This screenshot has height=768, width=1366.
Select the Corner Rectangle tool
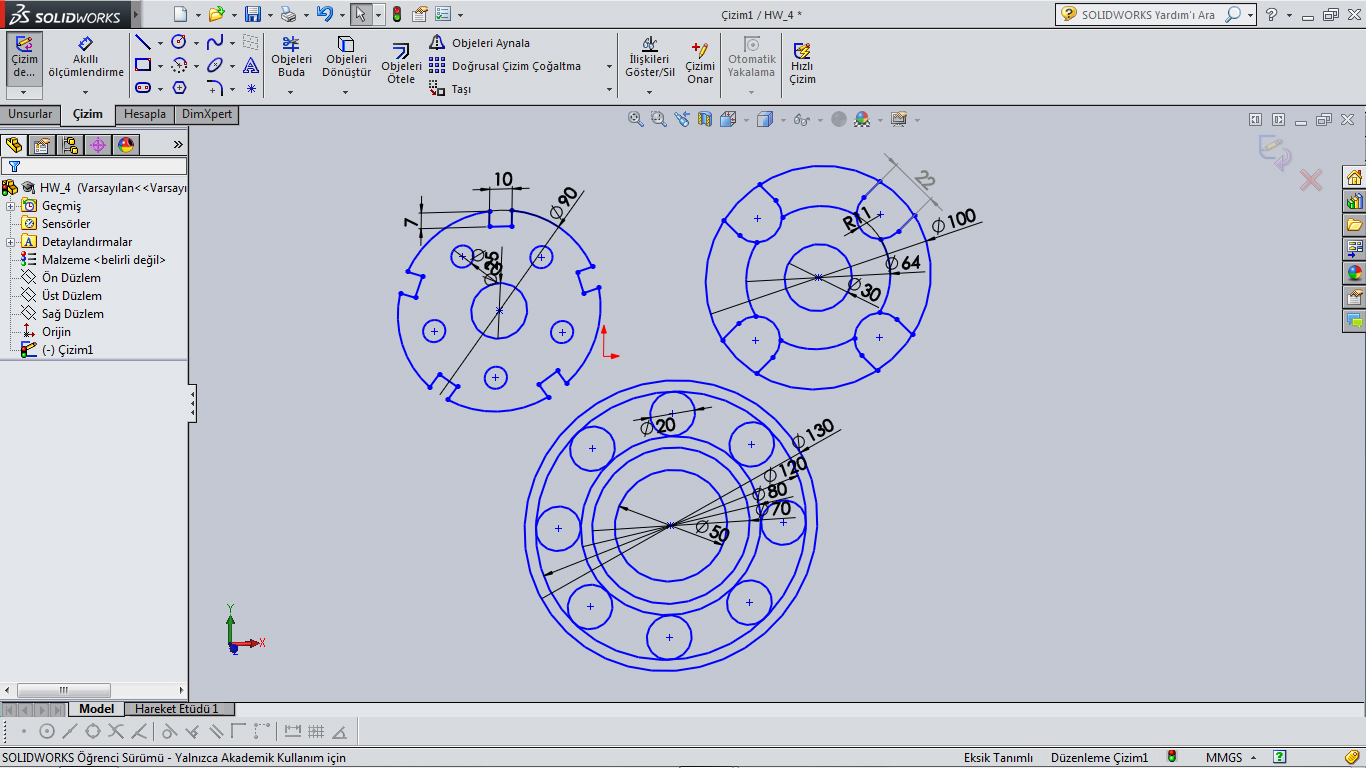[x=143, y=65]
